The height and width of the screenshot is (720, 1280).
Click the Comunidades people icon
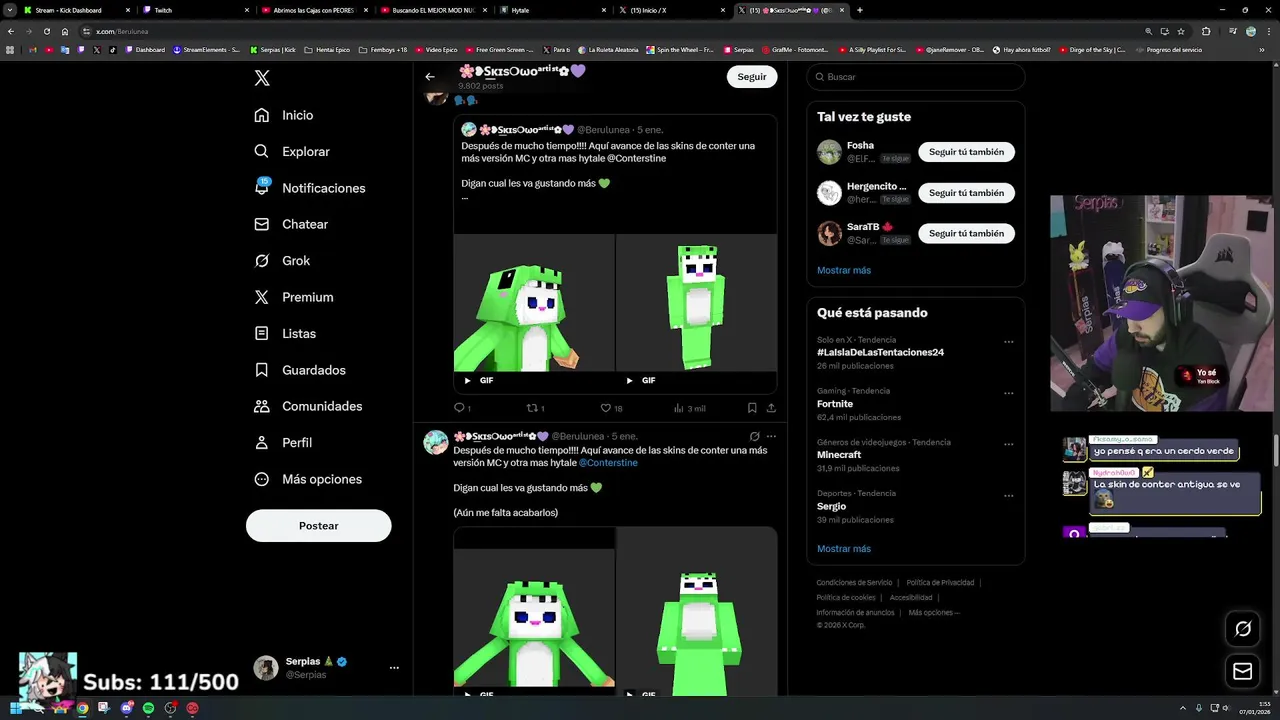click(262, 406)
